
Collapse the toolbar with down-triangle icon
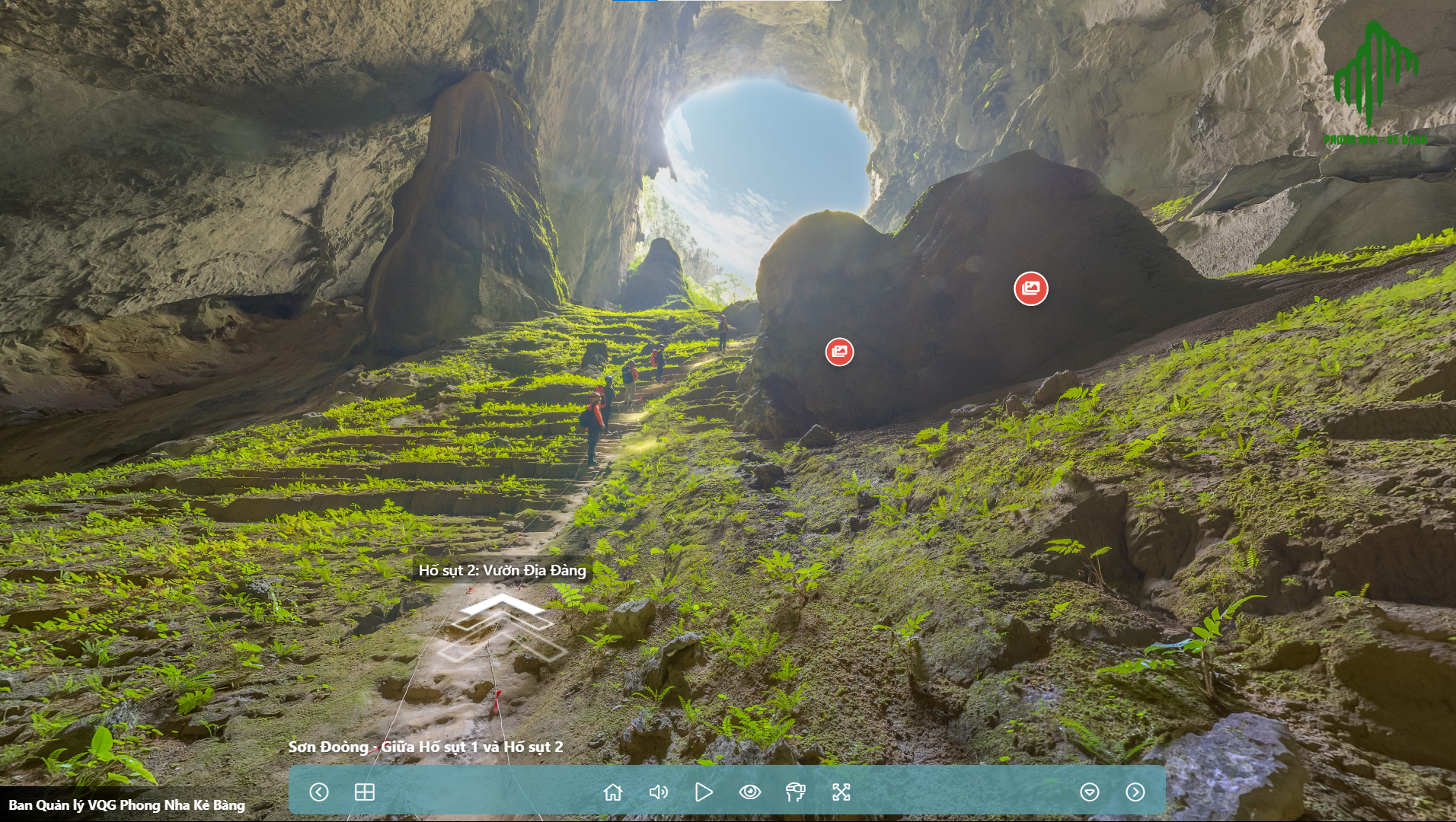click(1090, 792)
